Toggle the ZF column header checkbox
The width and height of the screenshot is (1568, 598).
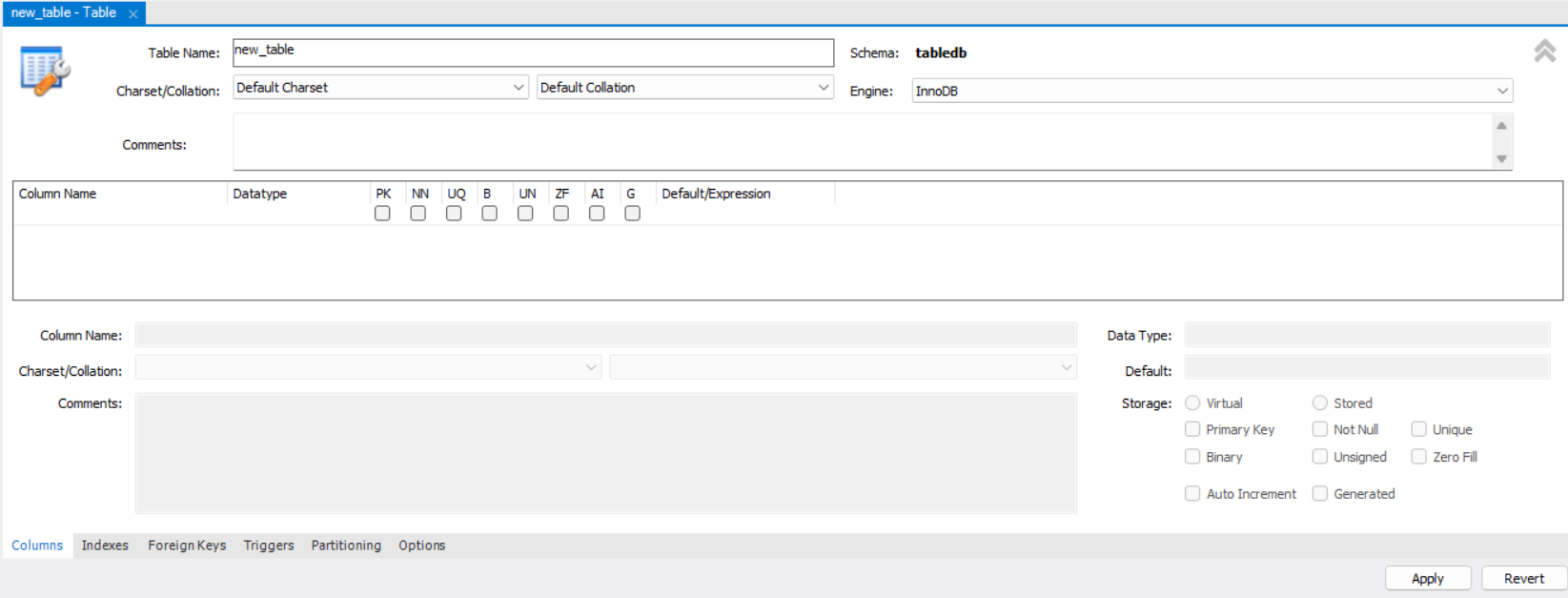pyautogui.click(x=560, y=214)
